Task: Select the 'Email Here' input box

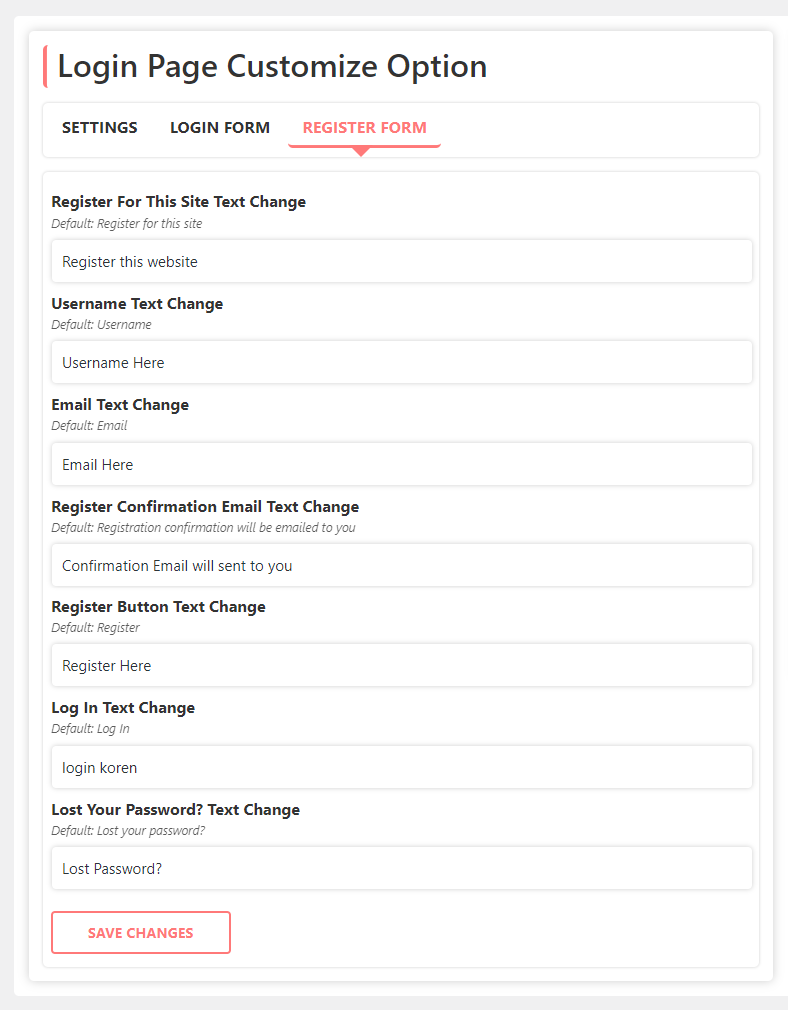Action: click(401, 465)
